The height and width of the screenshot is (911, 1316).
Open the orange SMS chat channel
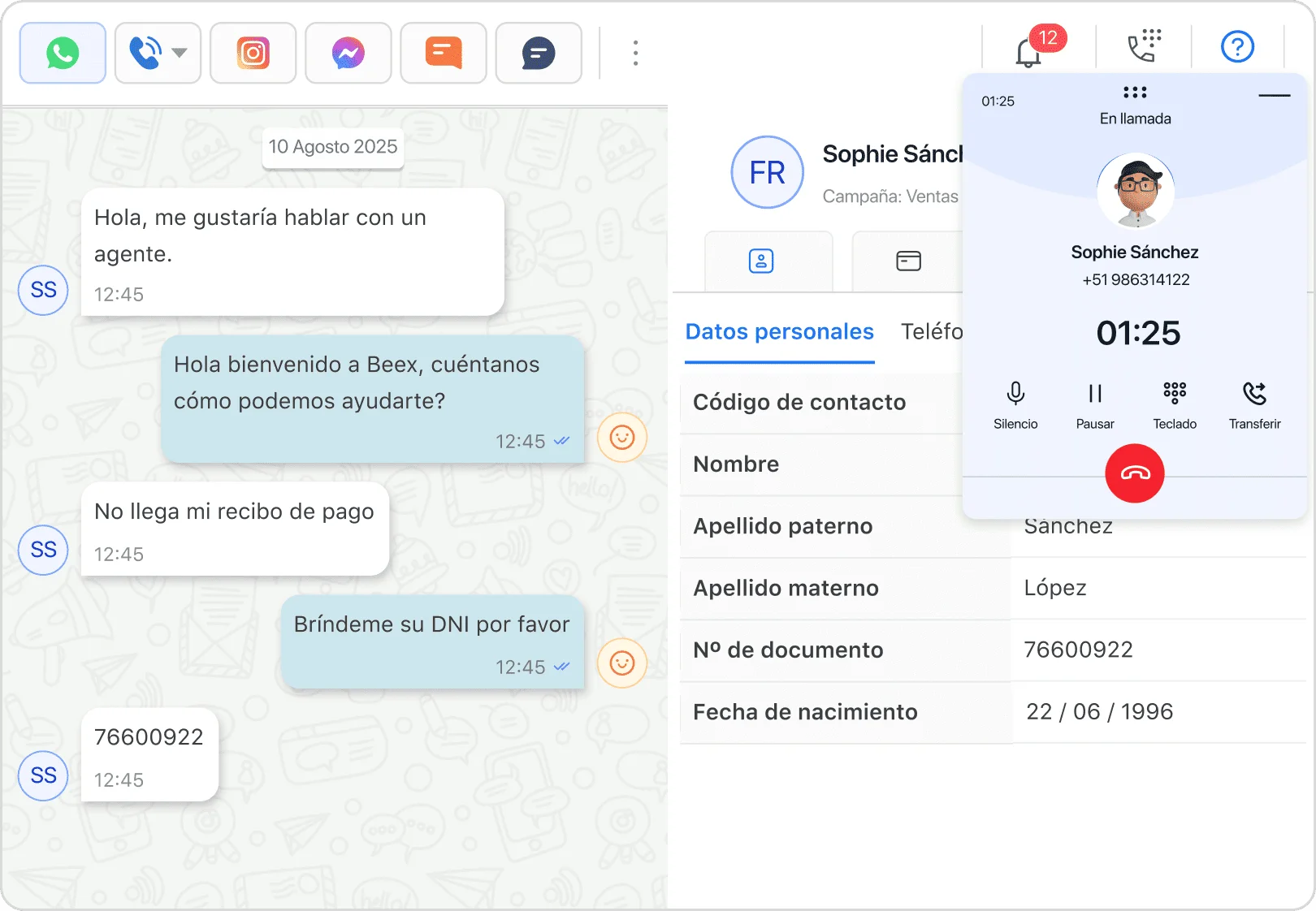[443, 54]
